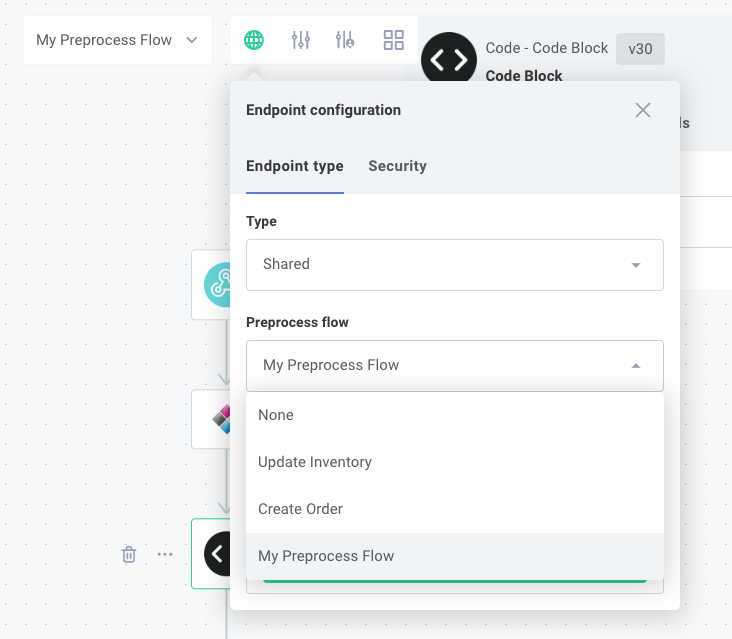732x639 pixels.
Task: Click the black Code Block icon in header
Action: click(x=449, y=58)
